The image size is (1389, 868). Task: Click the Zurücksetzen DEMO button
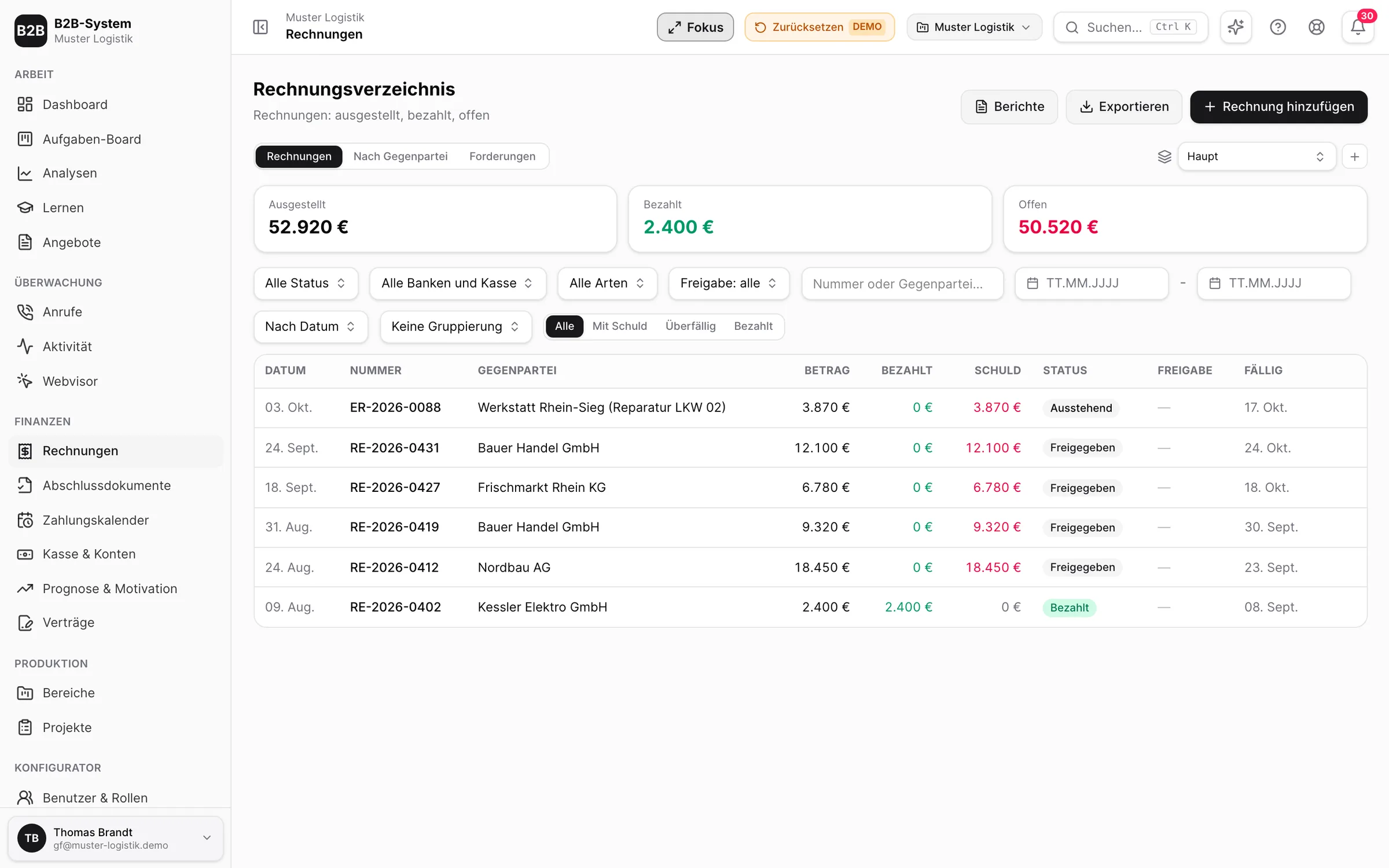point(819,27)
